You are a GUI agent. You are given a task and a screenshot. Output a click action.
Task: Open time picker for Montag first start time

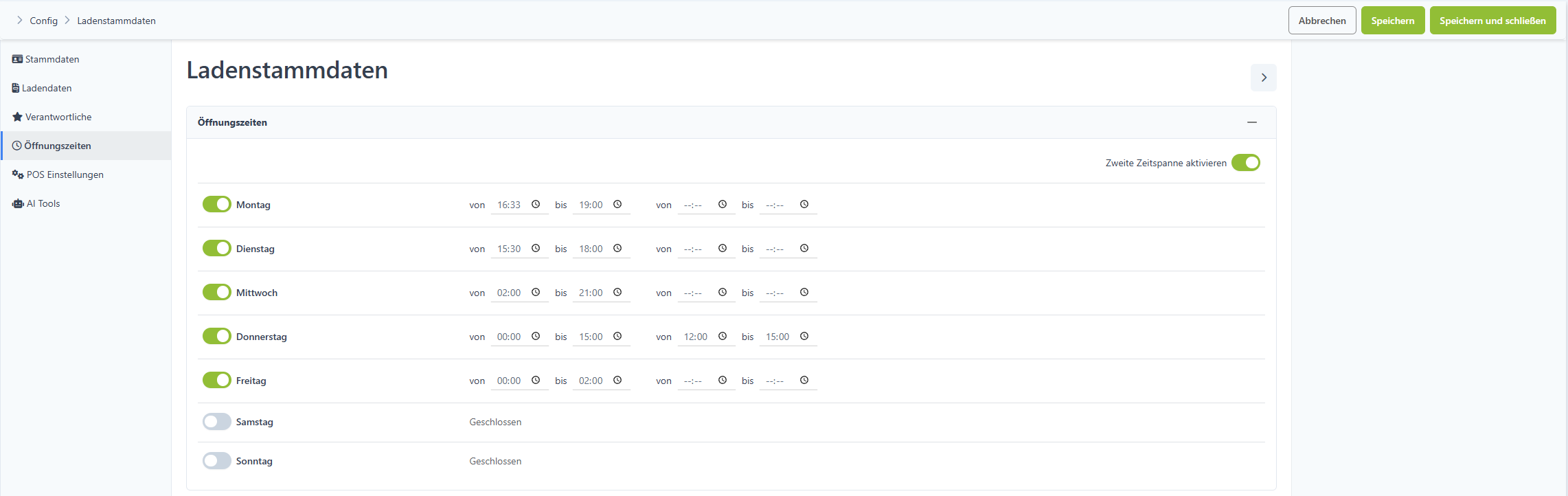[x=536, y=204]
